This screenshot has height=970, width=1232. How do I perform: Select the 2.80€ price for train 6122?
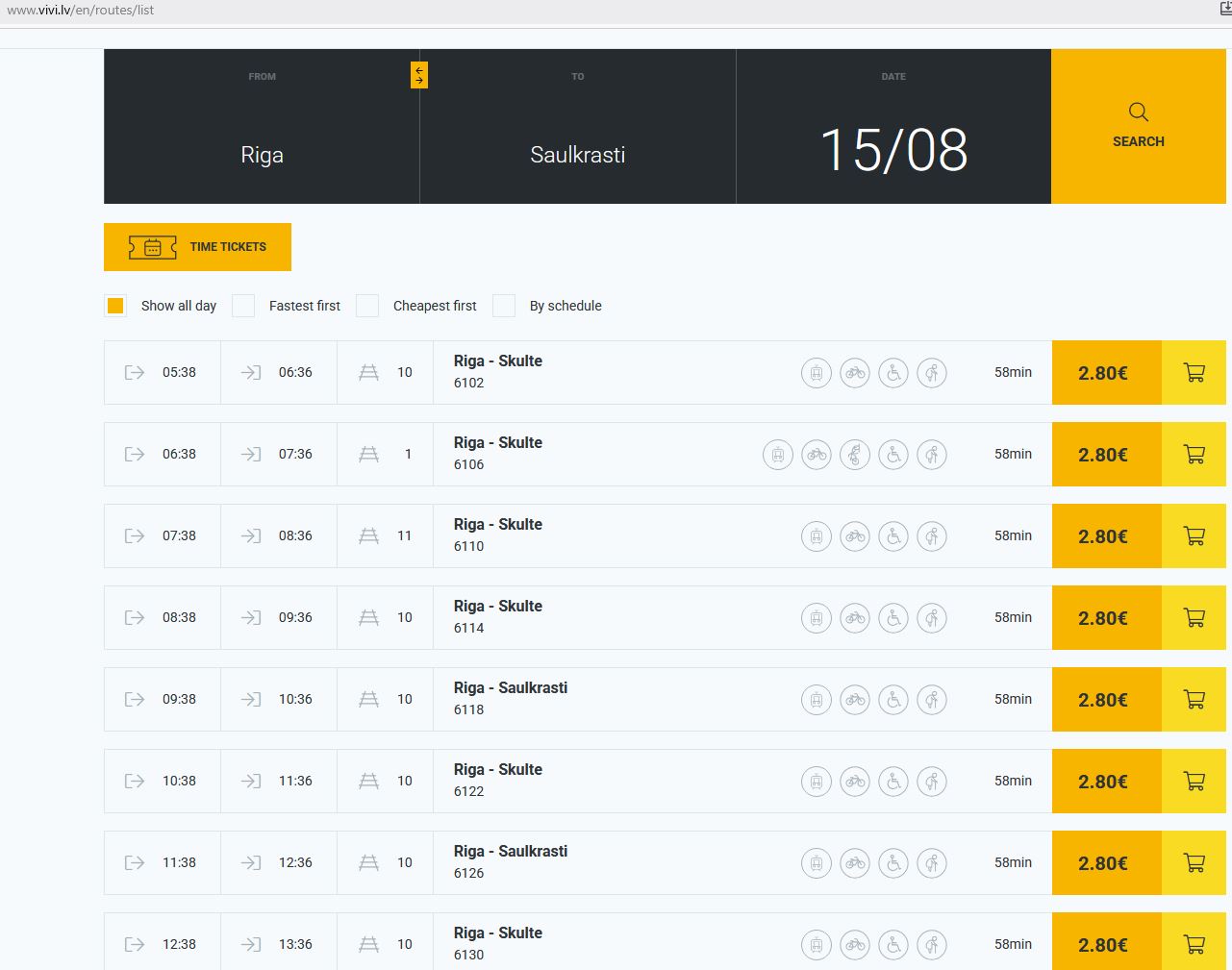click(1106, 781)
